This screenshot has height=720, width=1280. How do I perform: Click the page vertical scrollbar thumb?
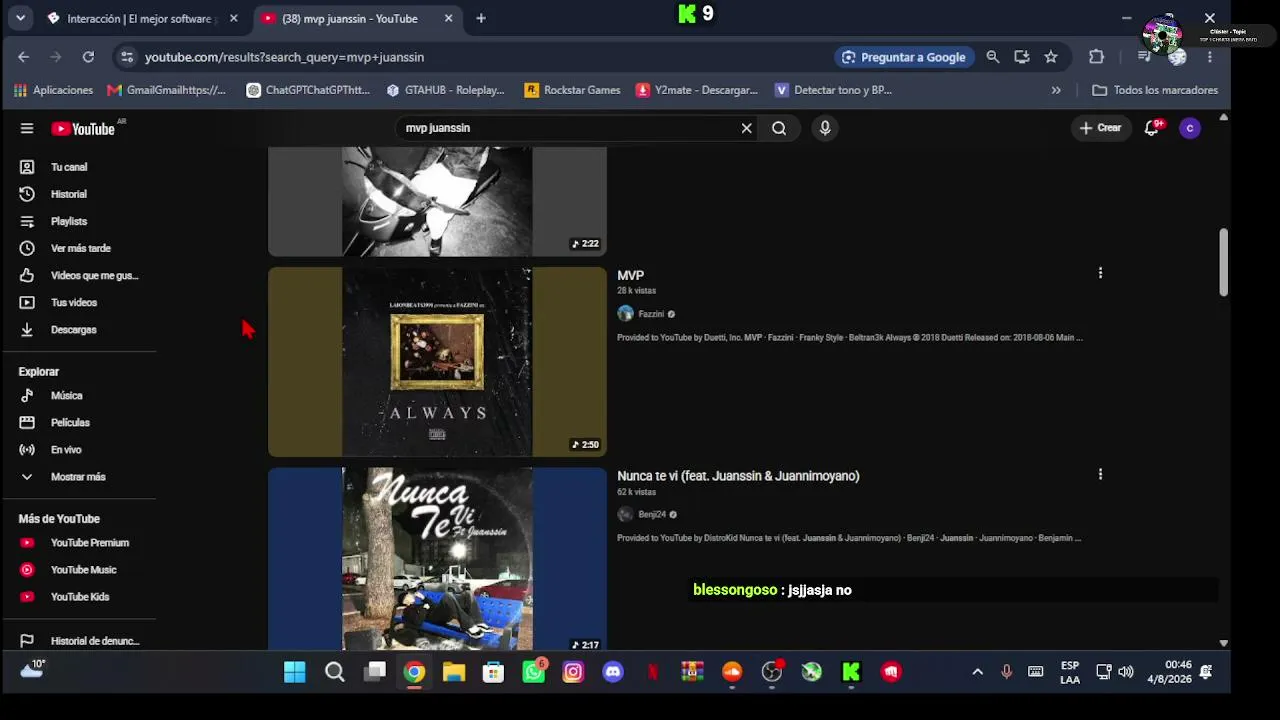(x=1223, y=262)
